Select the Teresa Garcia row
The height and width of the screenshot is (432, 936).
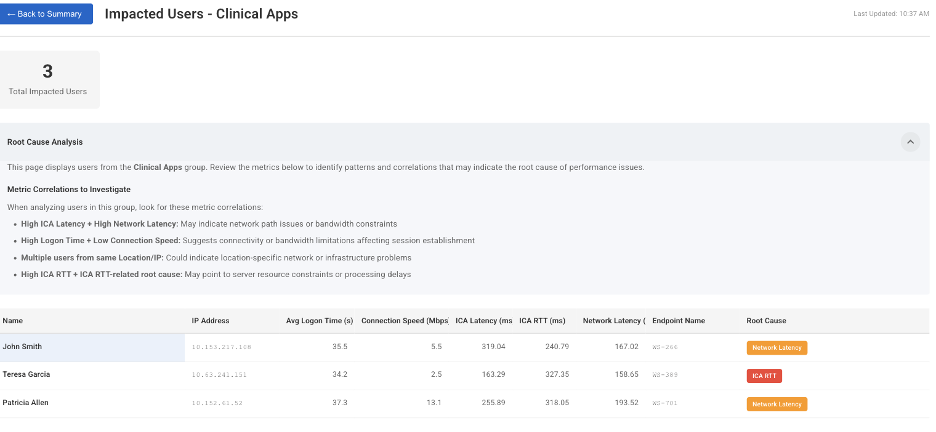464,375
